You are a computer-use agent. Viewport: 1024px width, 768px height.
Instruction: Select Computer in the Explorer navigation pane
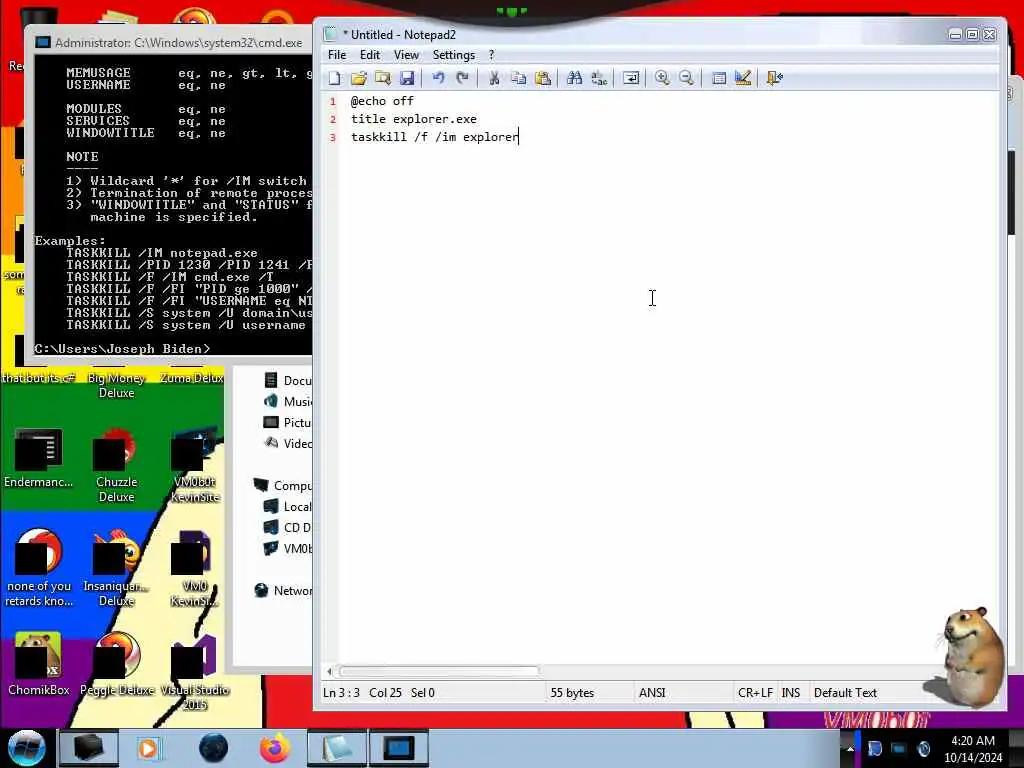pos(283,485)
